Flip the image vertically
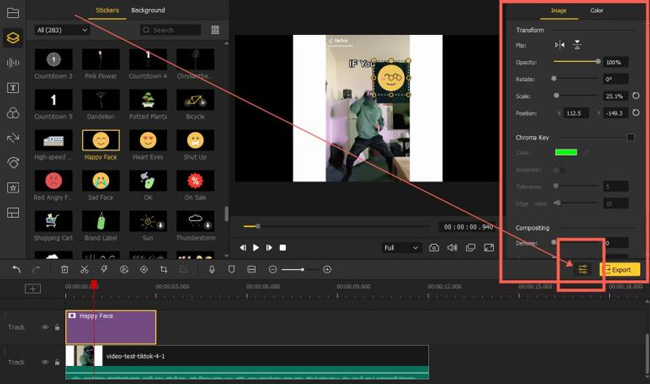650x384 pixels. [577, 45]
